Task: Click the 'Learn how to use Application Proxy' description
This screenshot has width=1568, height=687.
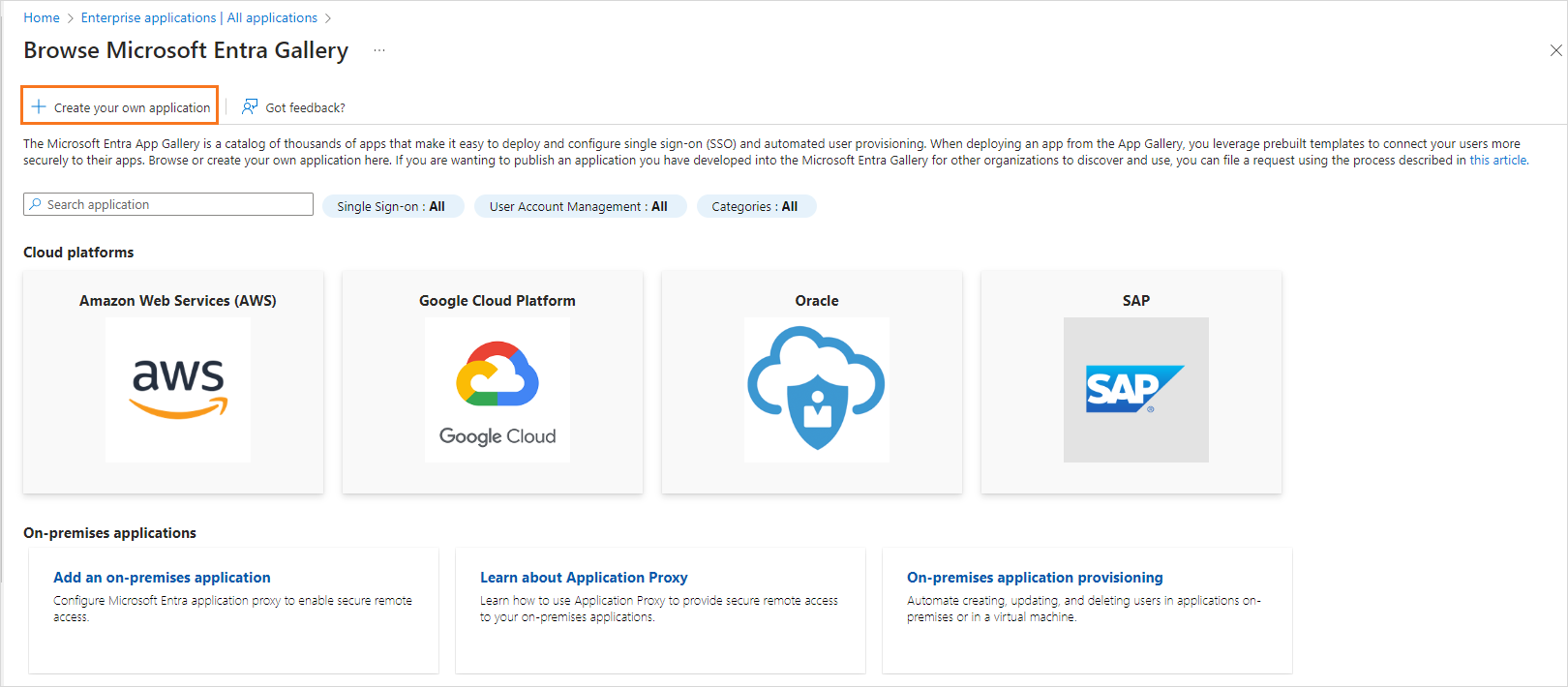Action: click(659, 609)
